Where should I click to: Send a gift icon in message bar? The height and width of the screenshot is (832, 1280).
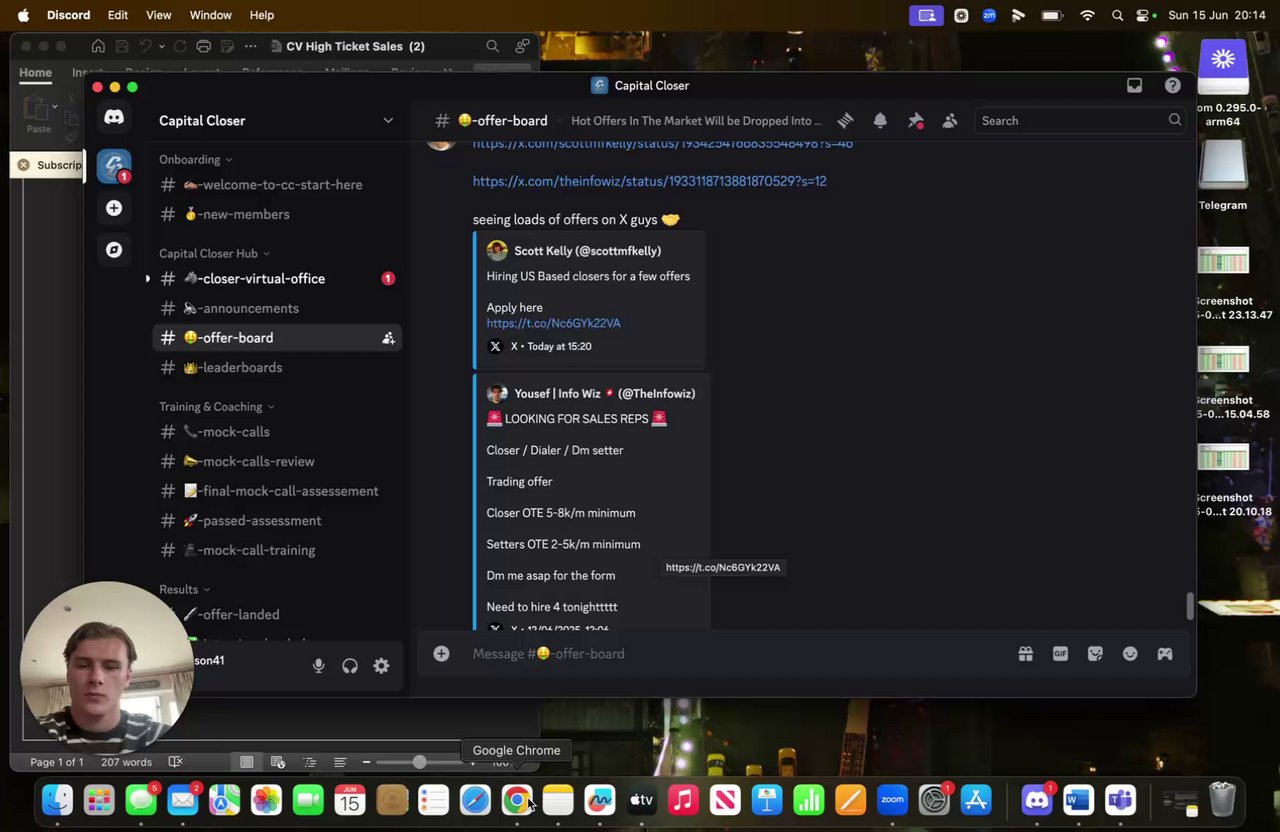(x=1025, y=653)
